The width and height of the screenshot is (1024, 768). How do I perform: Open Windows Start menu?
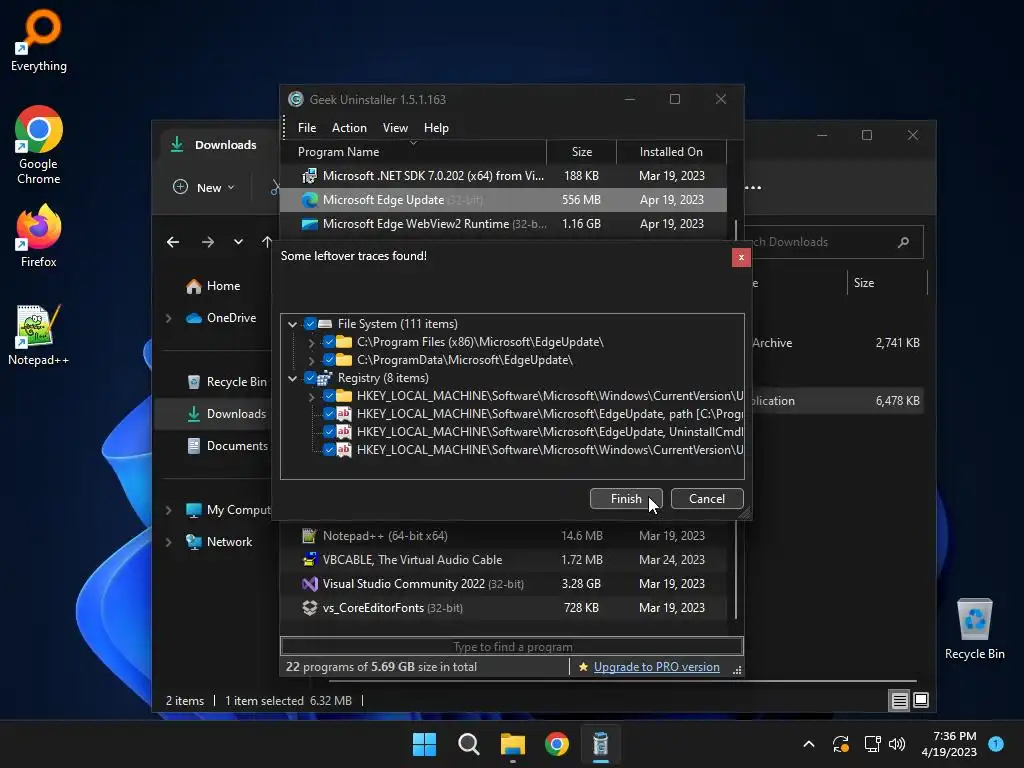click(x=424, y=744)
